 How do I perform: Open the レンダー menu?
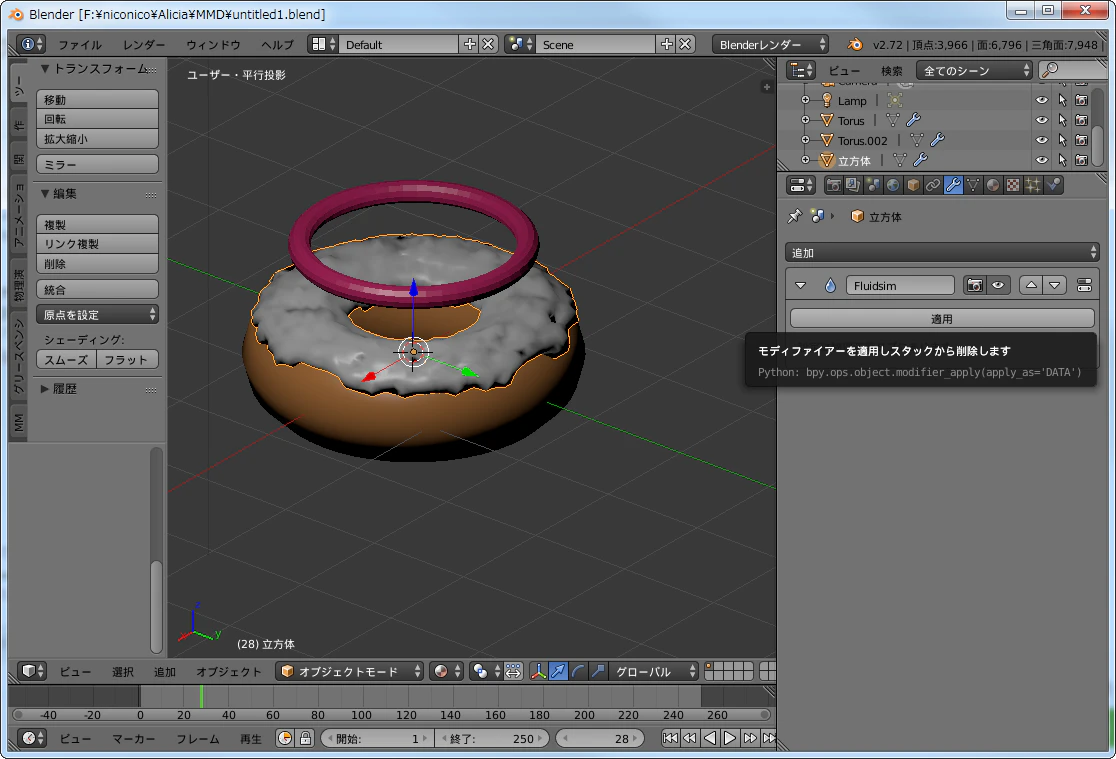point(144,45)
